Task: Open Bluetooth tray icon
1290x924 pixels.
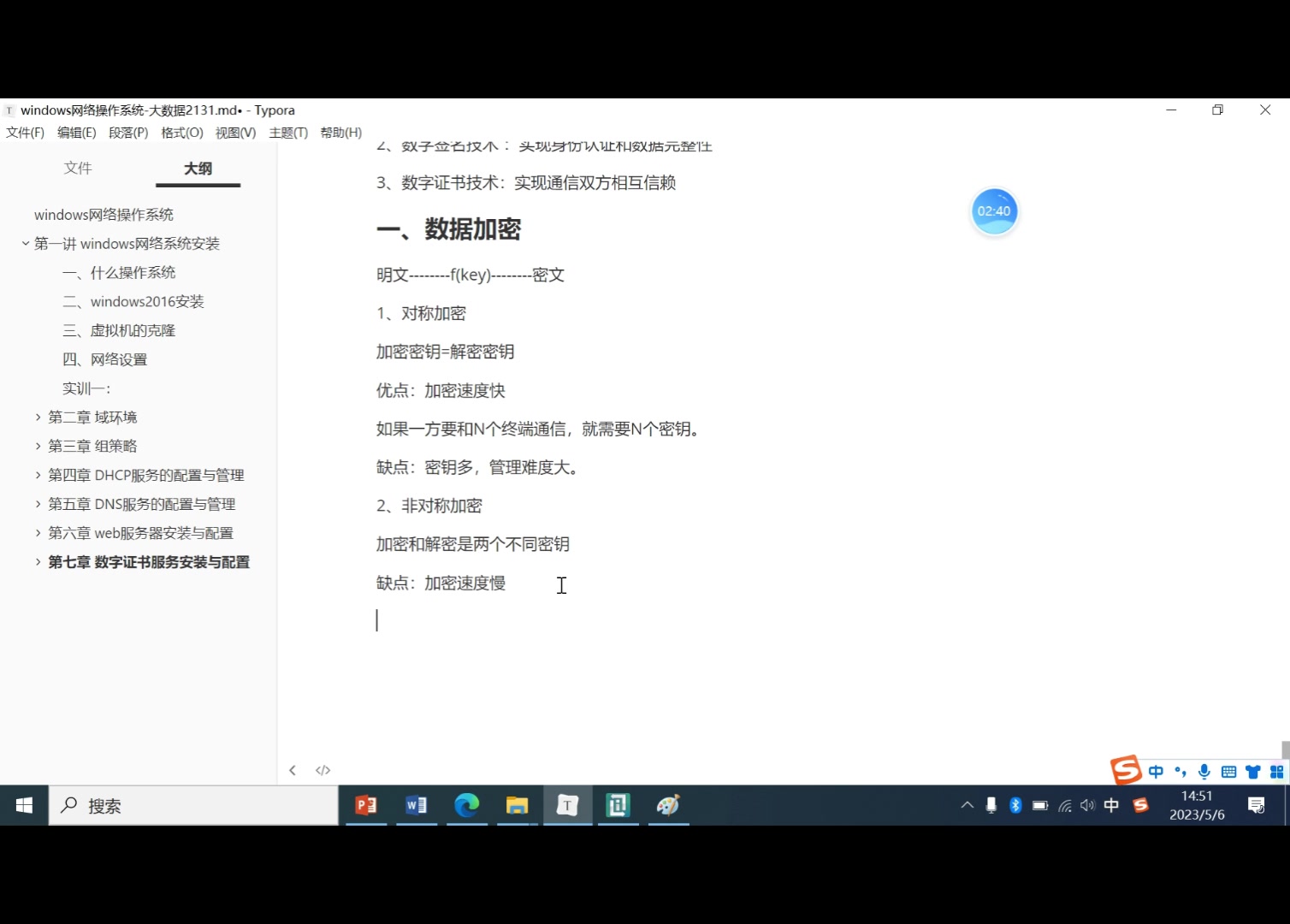Action: click(x=1015, y=805)
